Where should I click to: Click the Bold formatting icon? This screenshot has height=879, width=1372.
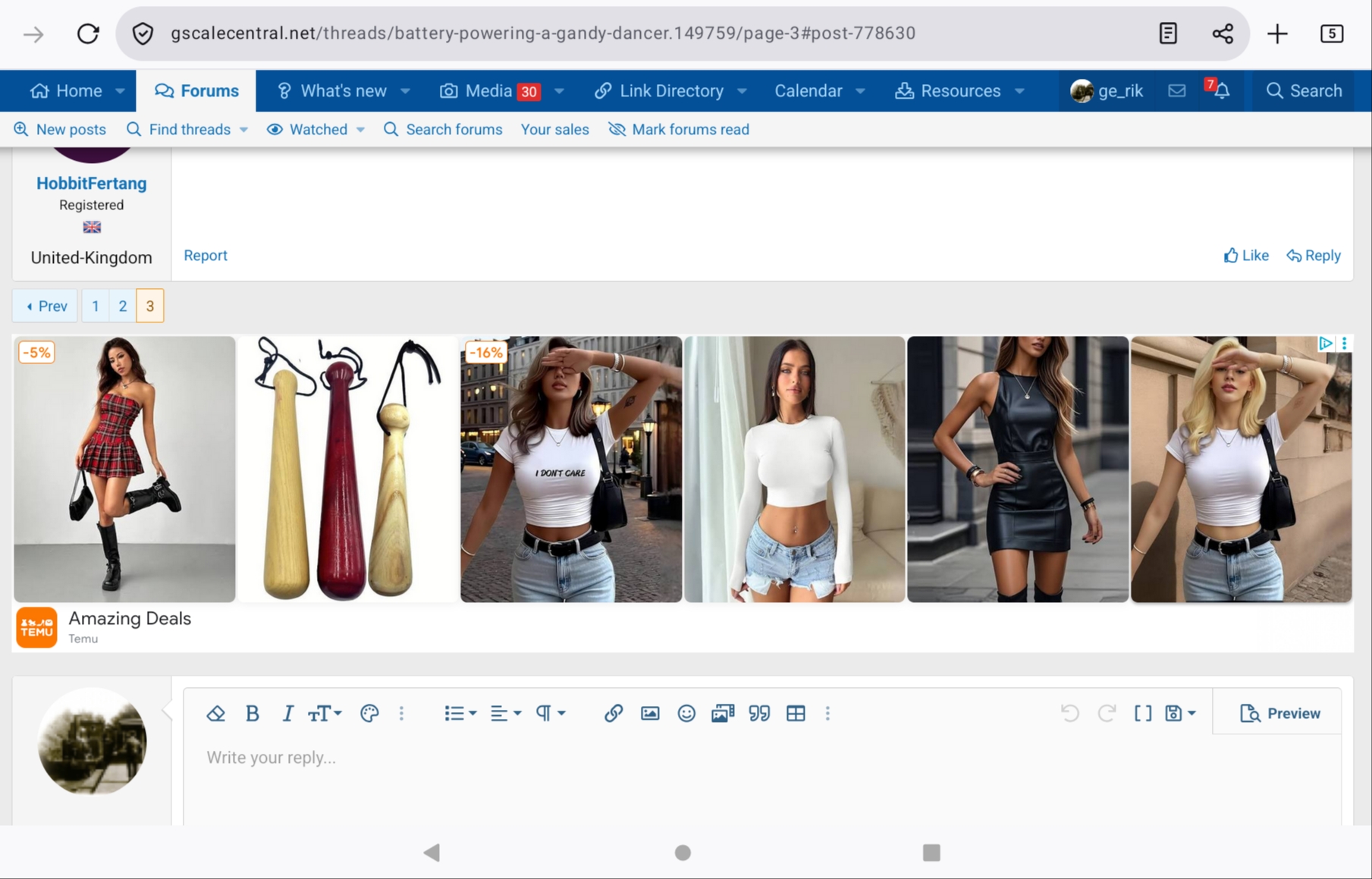click(253, 713)
